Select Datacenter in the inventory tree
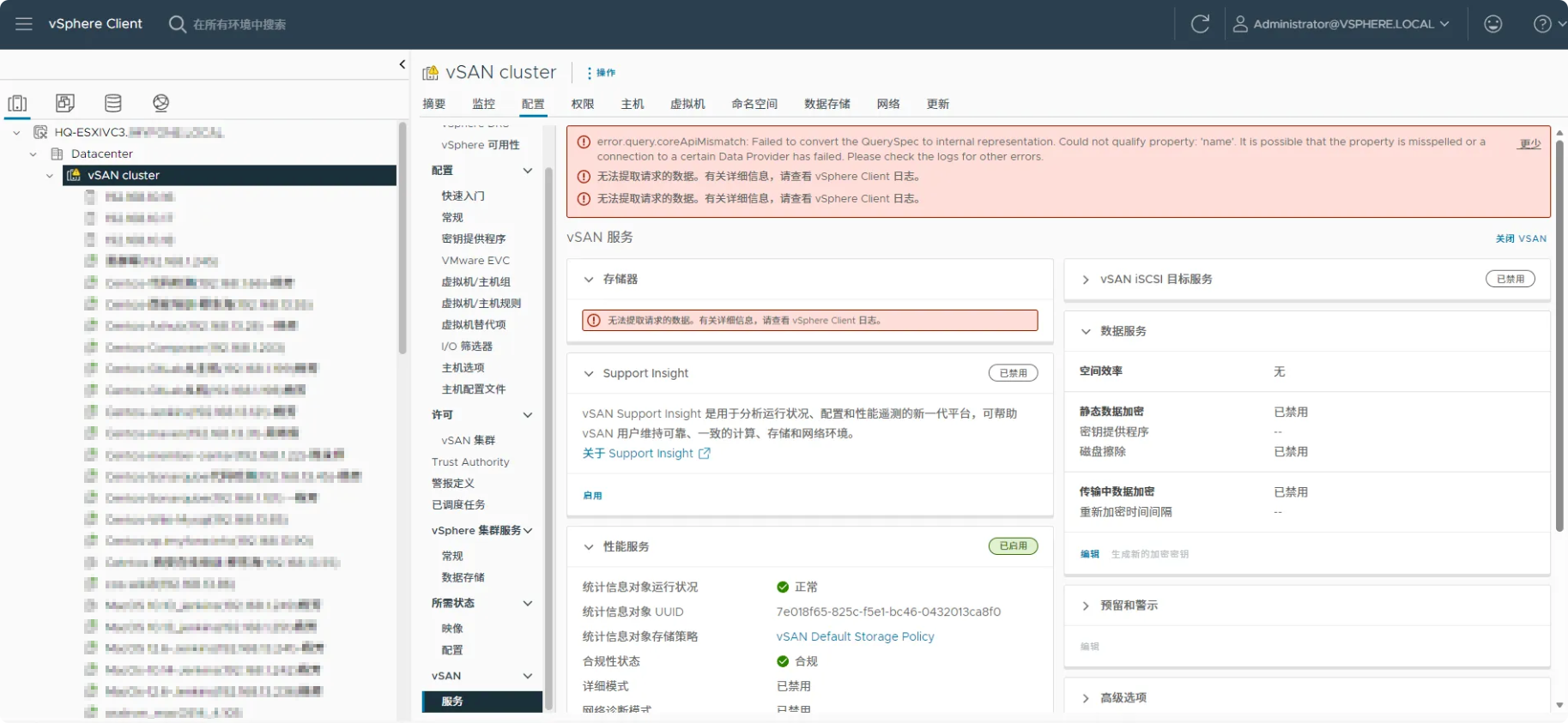The width and height of the screenshot is (1568, 723). tap(101, 154)
